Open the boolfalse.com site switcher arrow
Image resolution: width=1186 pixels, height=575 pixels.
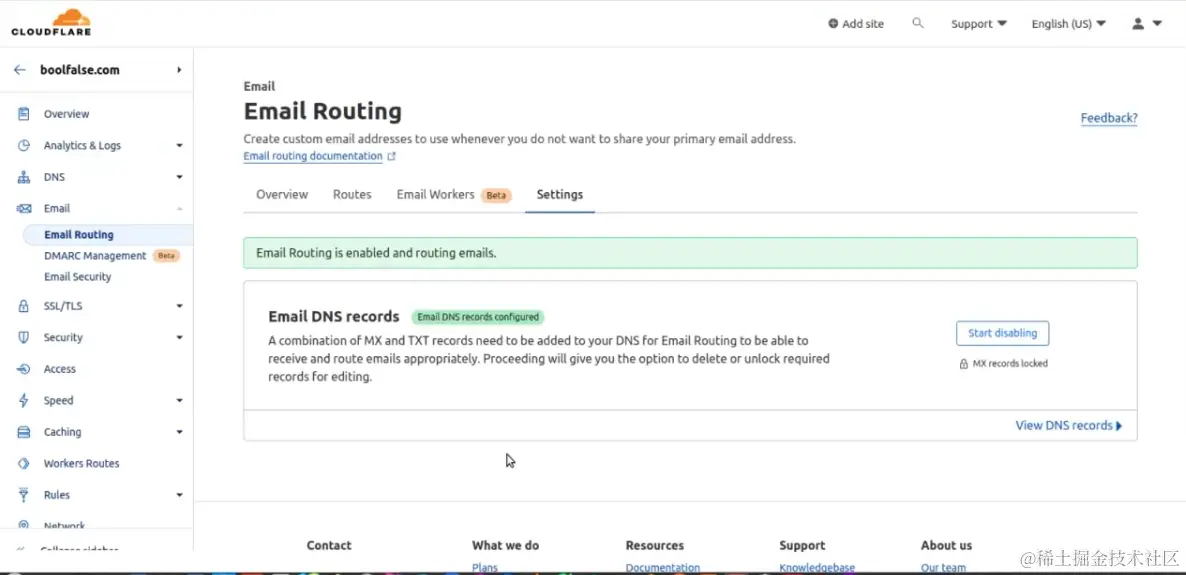tap(179, 70)
